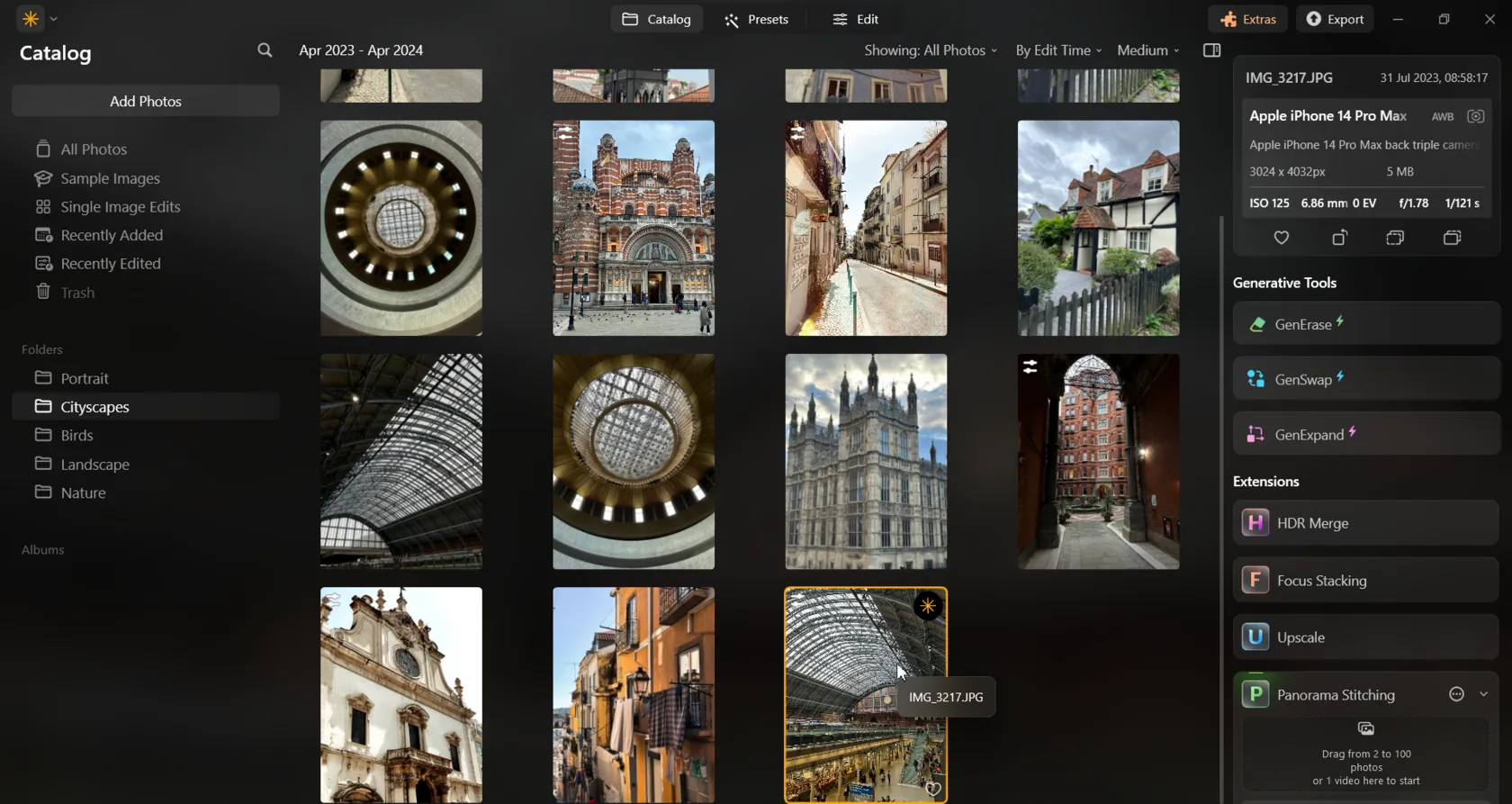Click the Add Photos button

tap(146, 101)
